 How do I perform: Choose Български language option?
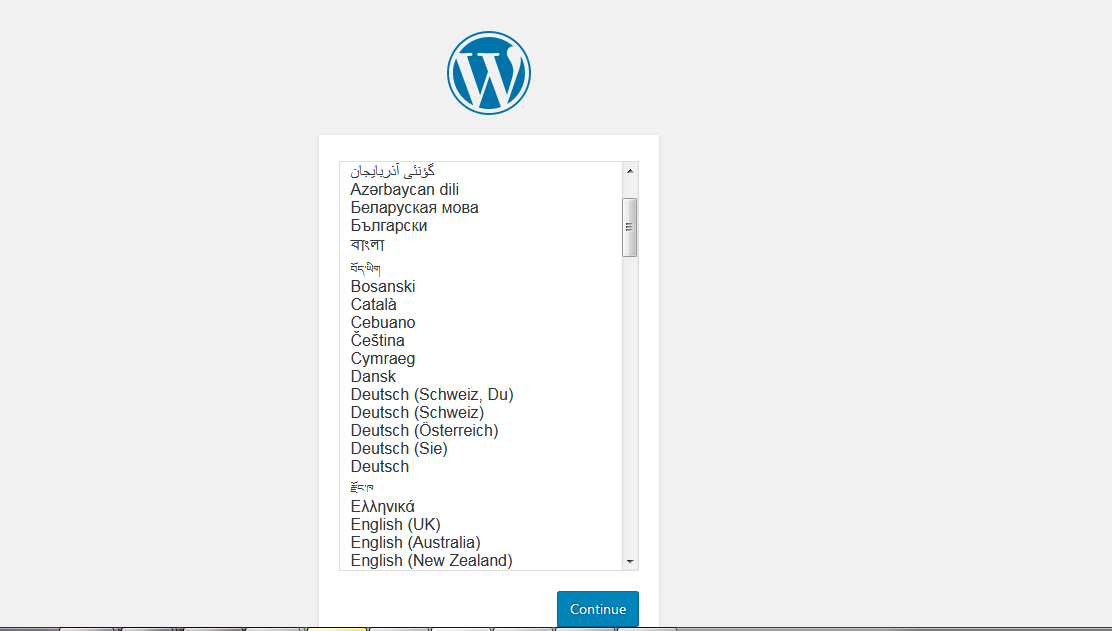(x=388, y=225)
